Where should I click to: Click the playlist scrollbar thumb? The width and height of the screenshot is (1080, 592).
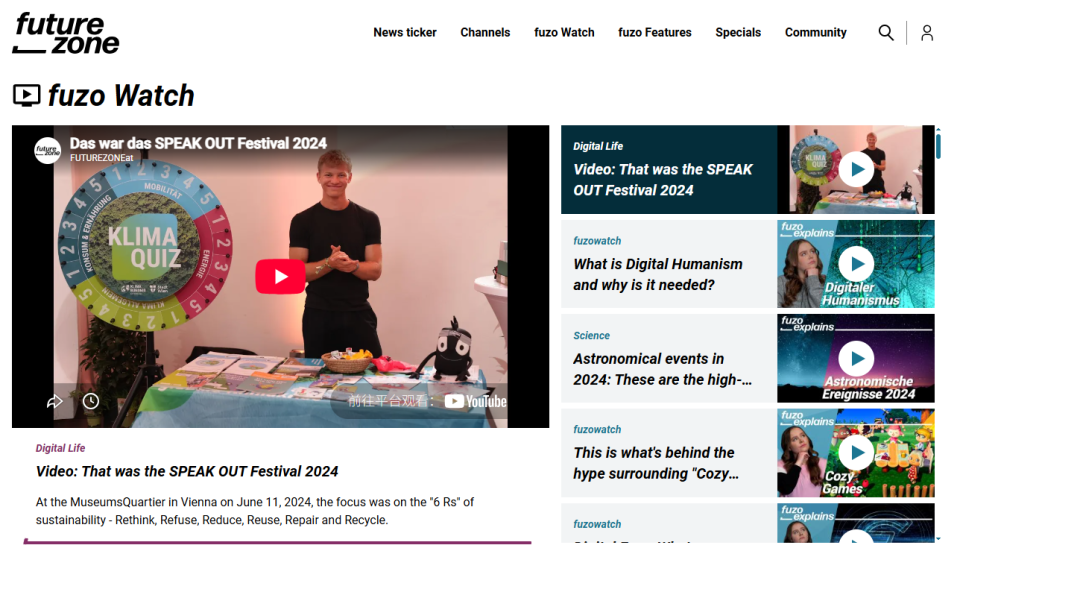(938, 146)
